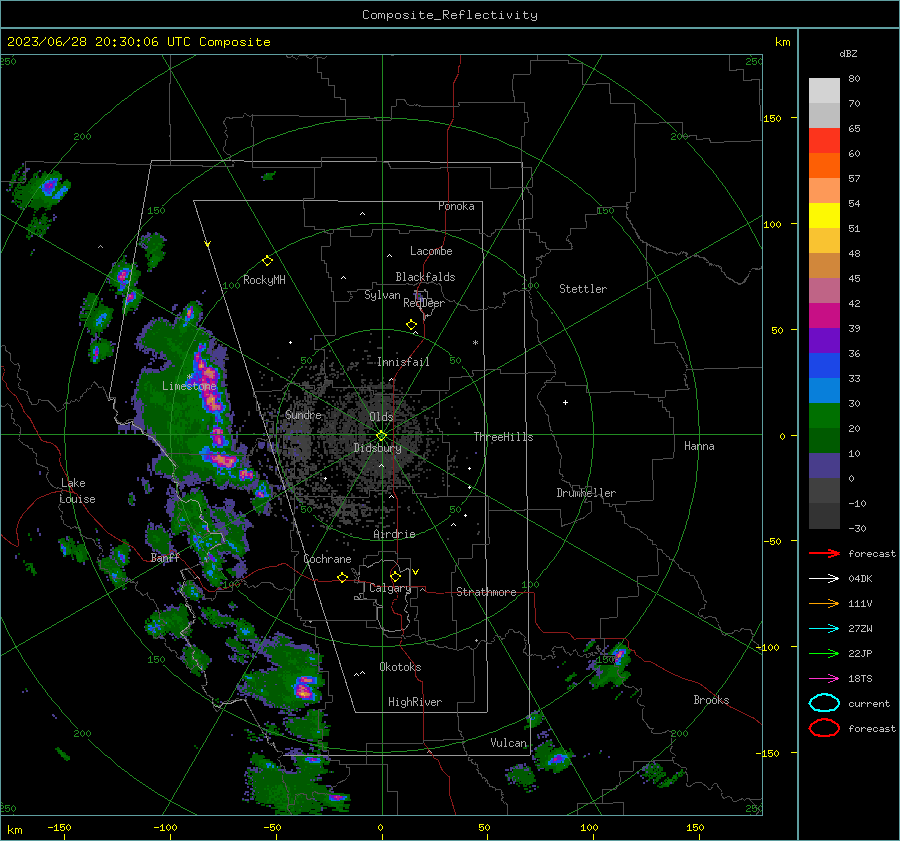
Task: Click the yellow diamond marker beside RockyMH
Action: pos(267,261)
